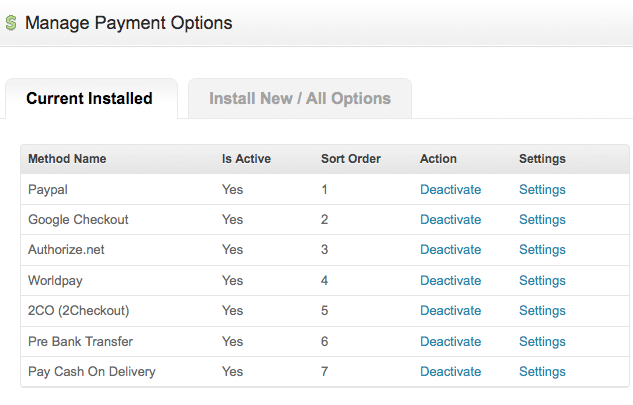Open Google Checkout settings

click(x=542, y=219)
